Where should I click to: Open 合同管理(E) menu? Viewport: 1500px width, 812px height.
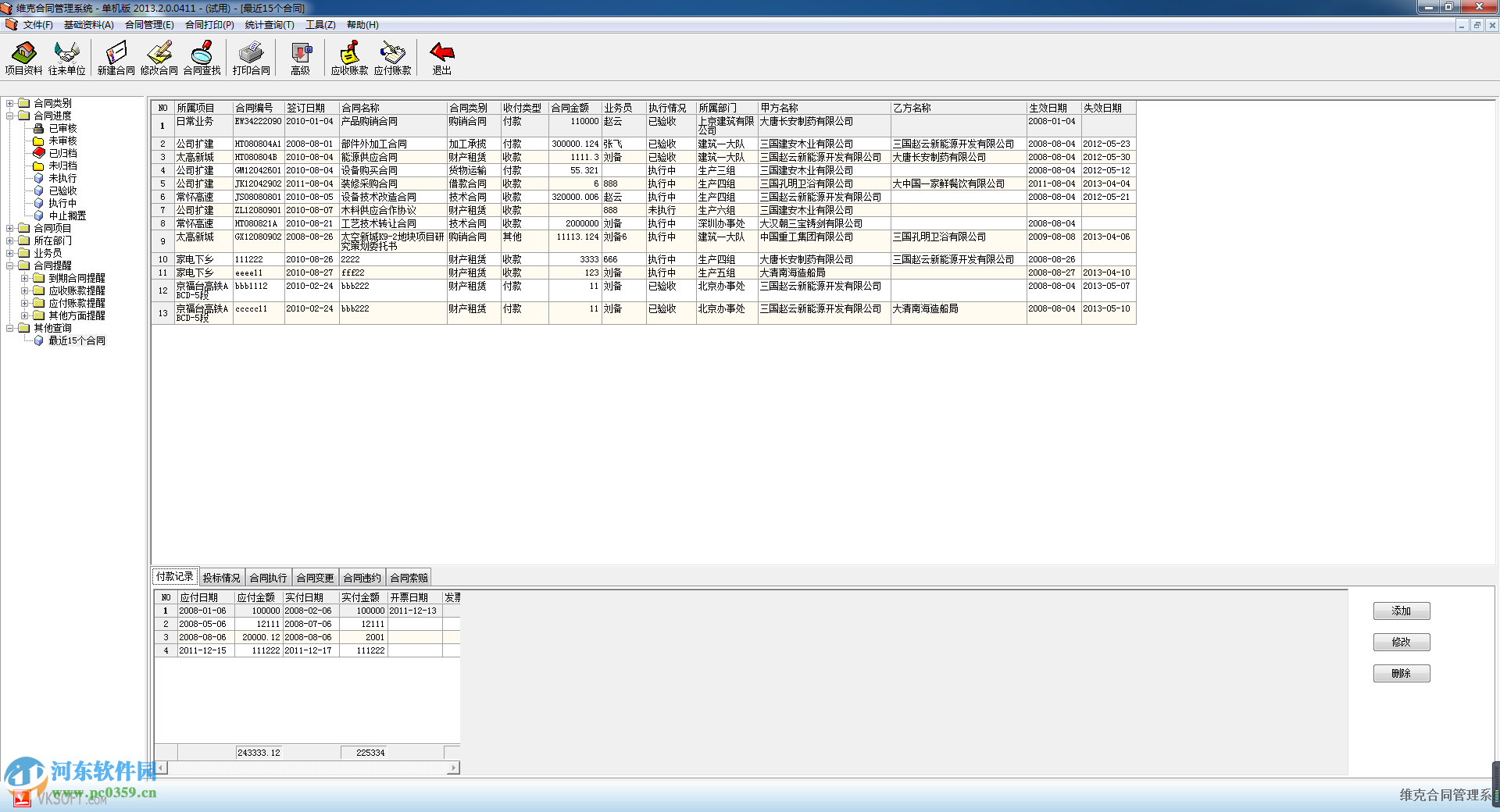pyautogui.click(x=149, y=25)
